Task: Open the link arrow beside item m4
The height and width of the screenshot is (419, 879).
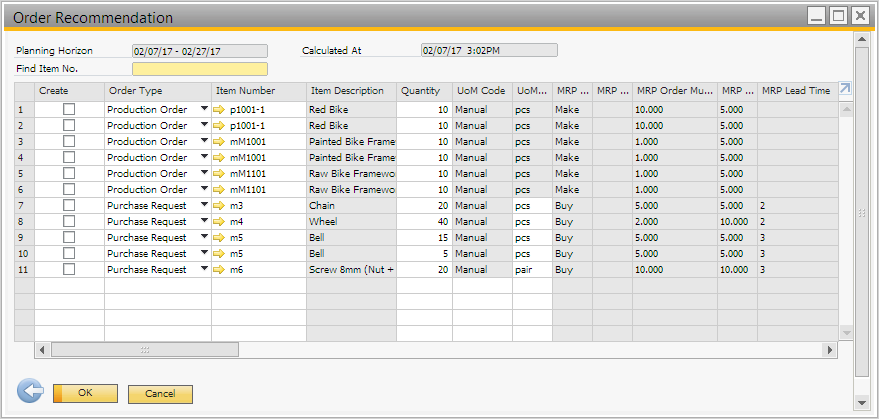Action: 220,222
